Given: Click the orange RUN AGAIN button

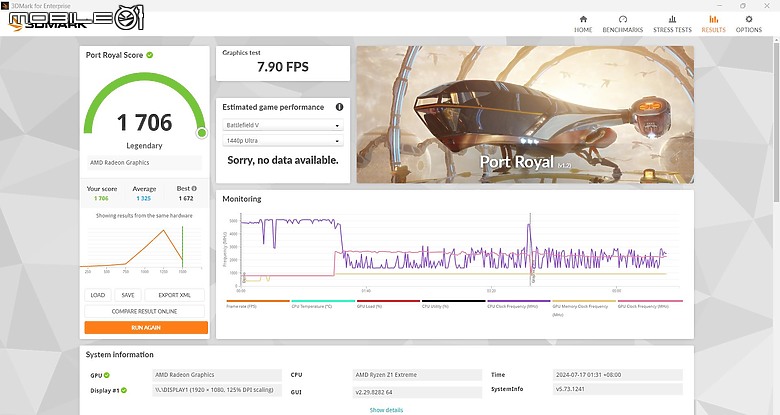Looking at the screenshot, I should click(146, 327).
